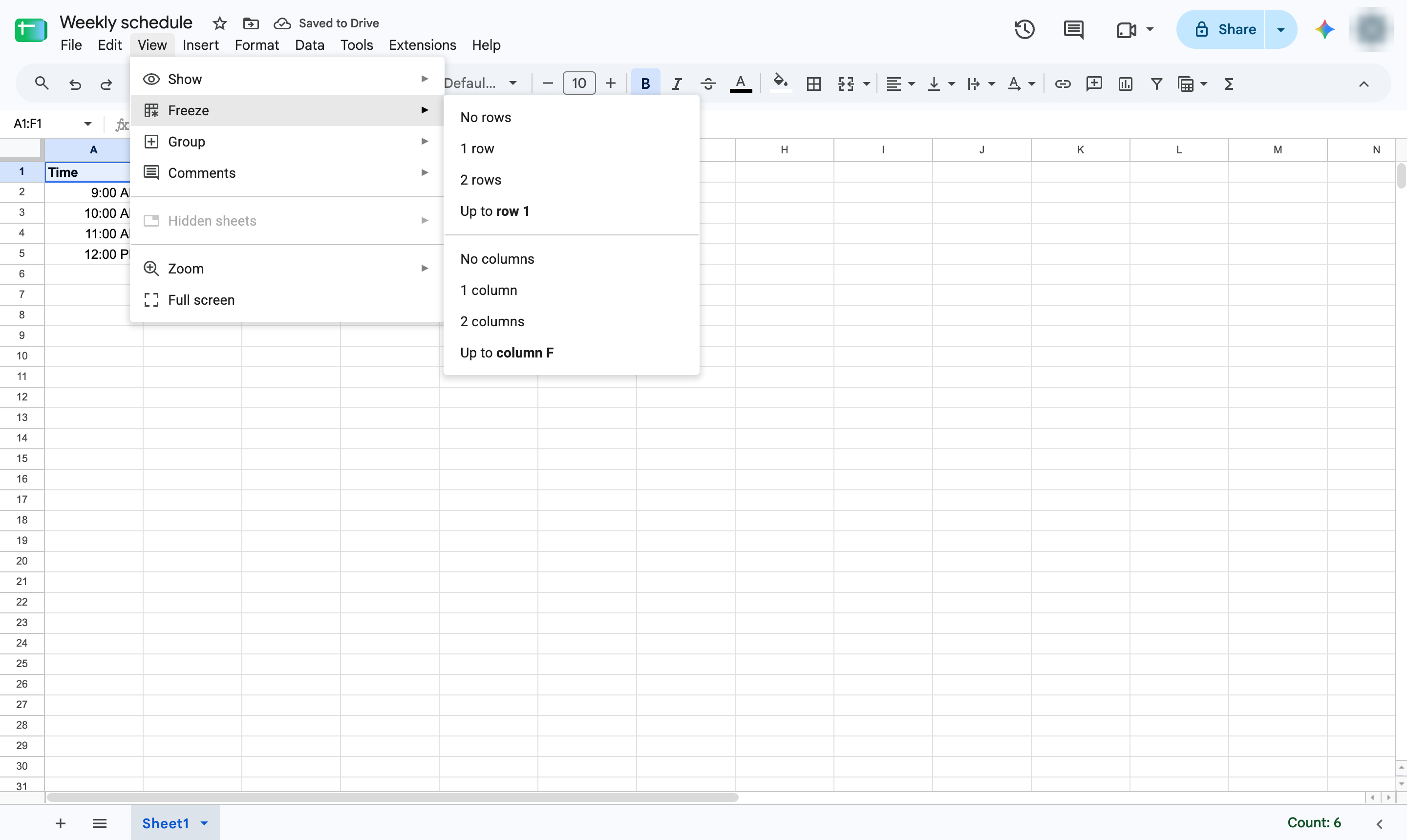Select '1 row' freeze option

pyautogui.click(x=571, y=148)
